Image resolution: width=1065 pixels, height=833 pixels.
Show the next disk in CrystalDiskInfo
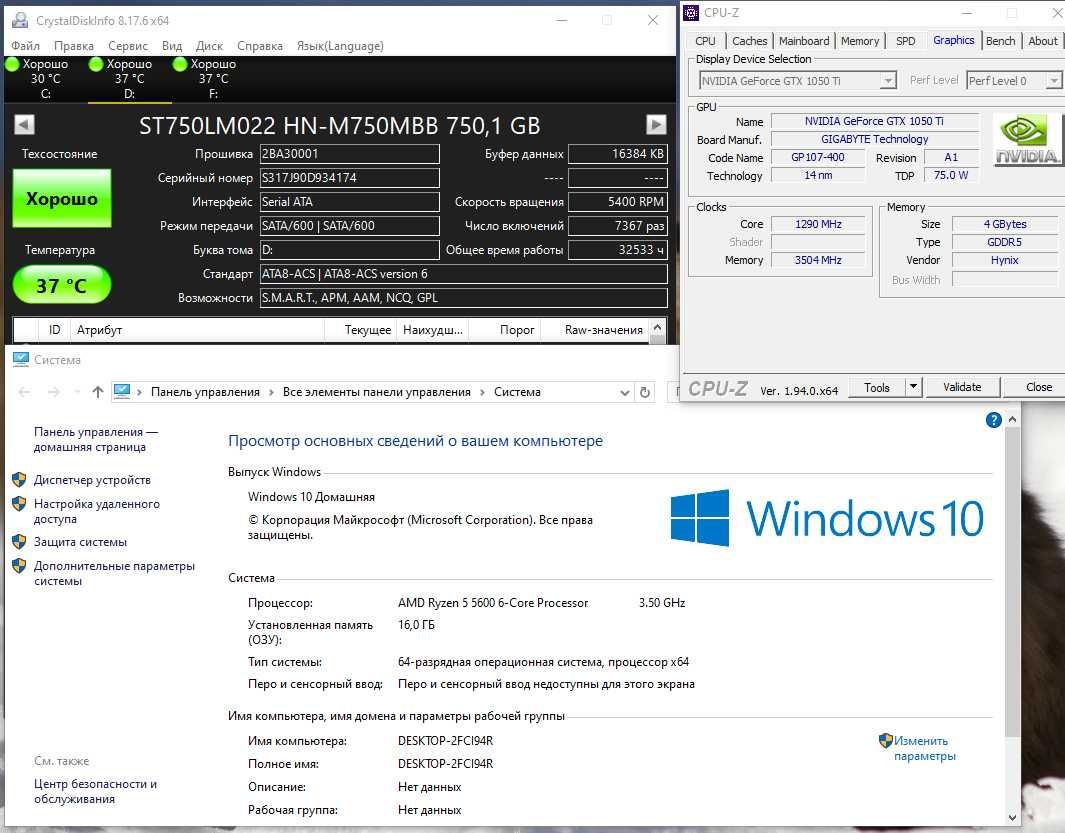(655, 124)
